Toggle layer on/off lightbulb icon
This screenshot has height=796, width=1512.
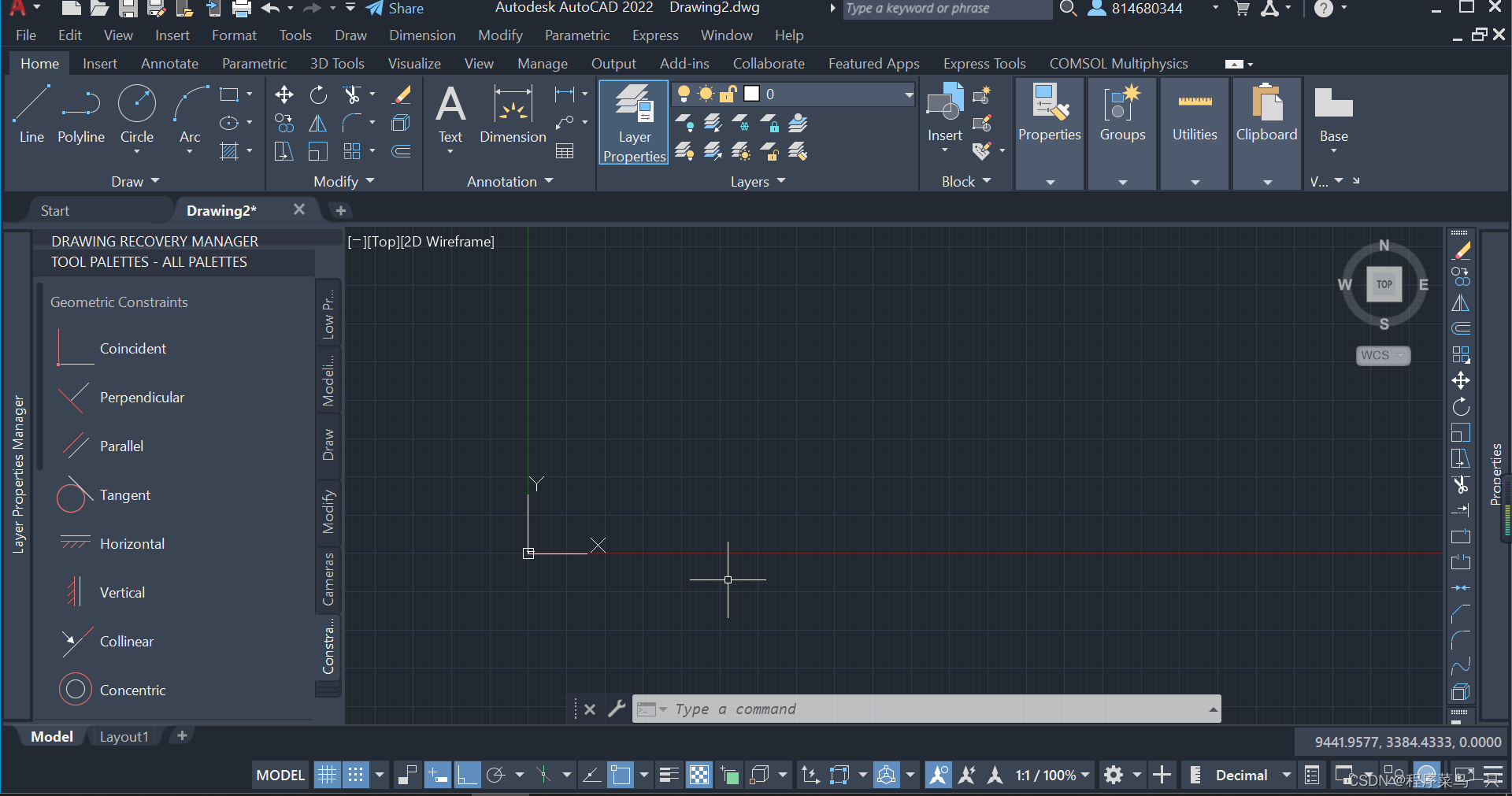[x=684, y=94]
